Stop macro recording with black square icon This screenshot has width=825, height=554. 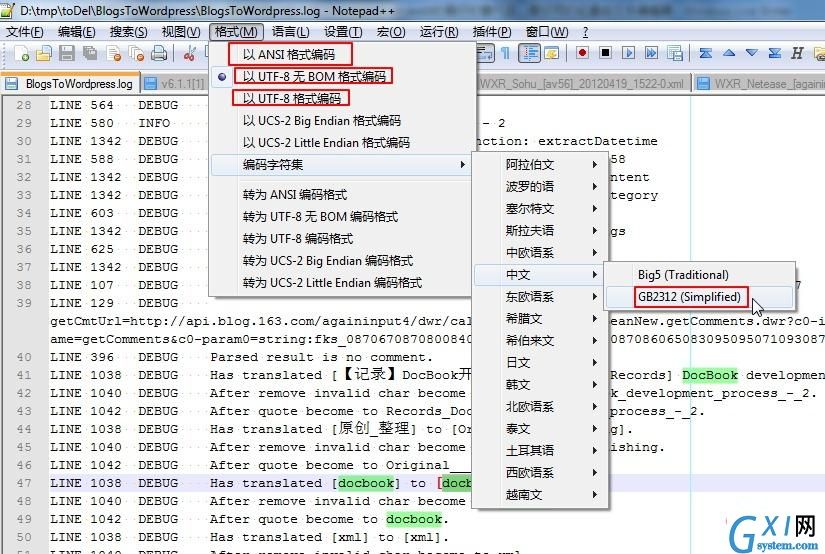click(605, 53)
